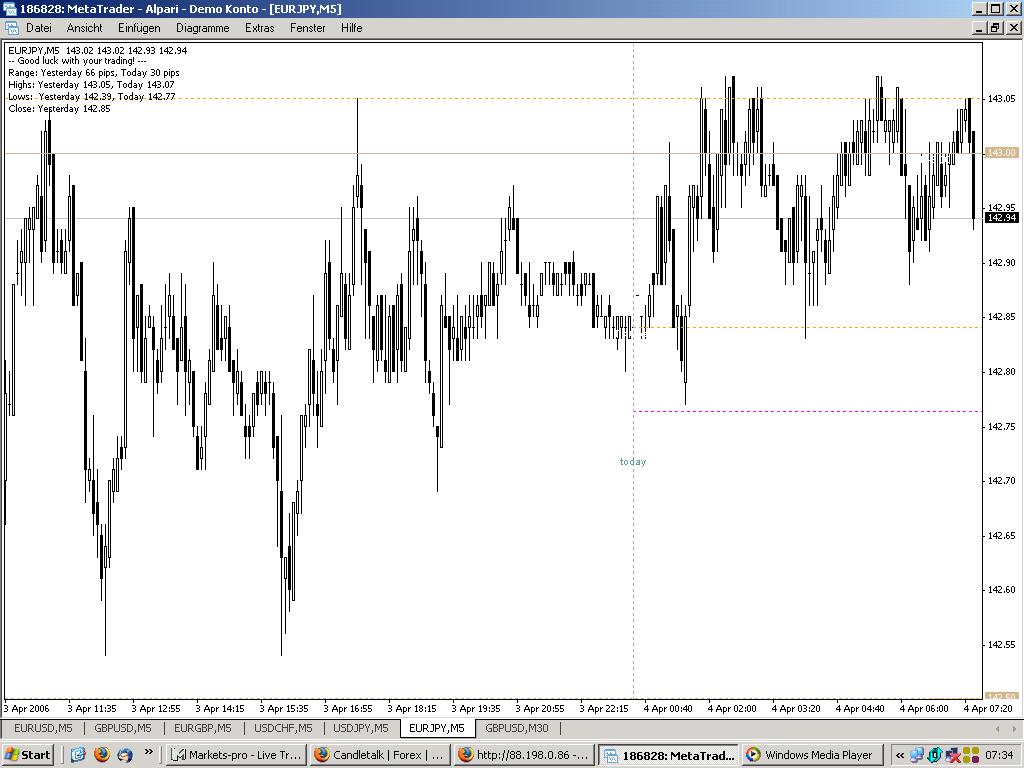Open the Windows Start menu
Image resolution: width=1024 pixels, height=768 pixels.
point(27,755)
